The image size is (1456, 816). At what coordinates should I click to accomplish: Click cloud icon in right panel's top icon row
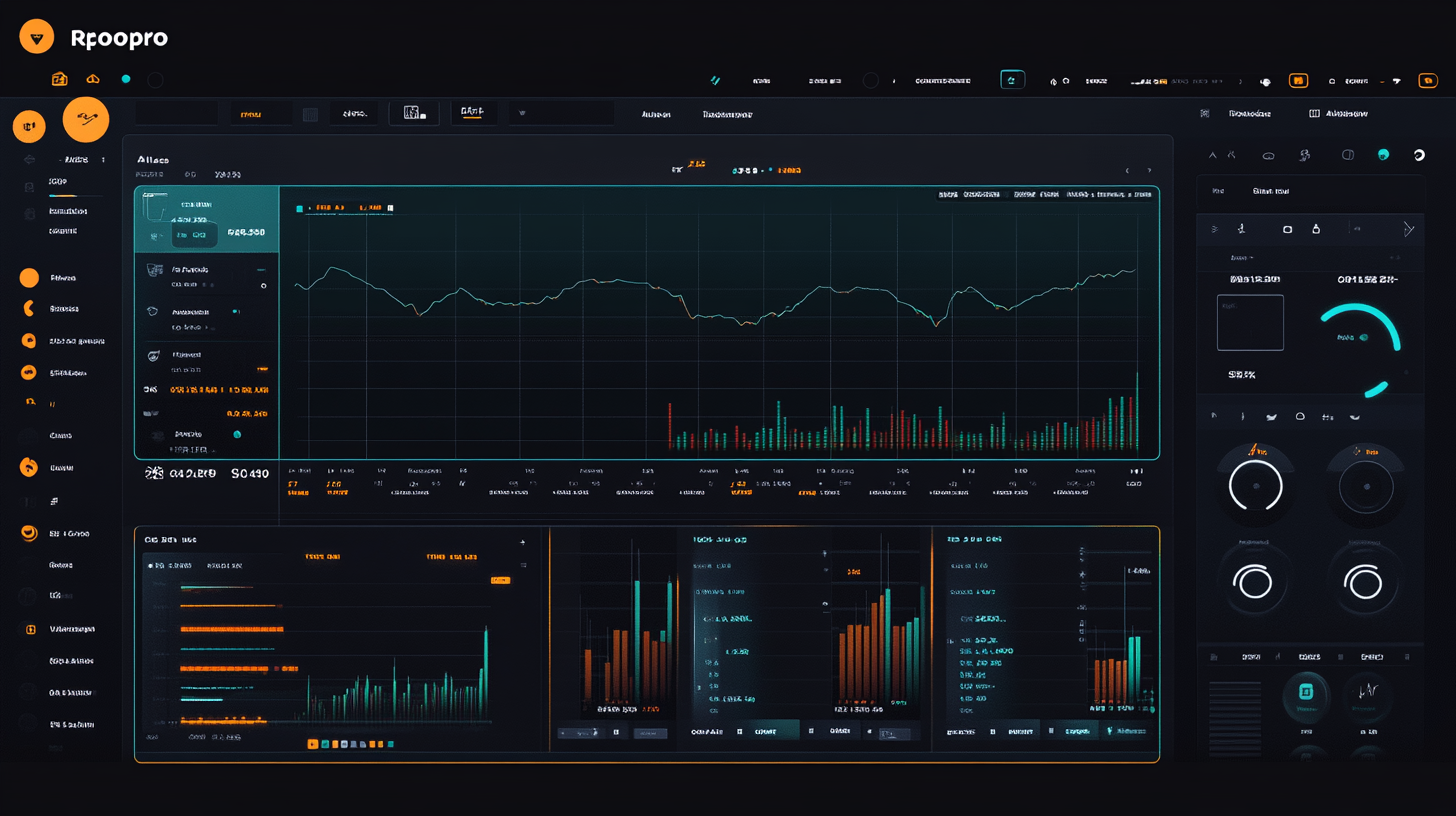click(x=1268, y=155)
